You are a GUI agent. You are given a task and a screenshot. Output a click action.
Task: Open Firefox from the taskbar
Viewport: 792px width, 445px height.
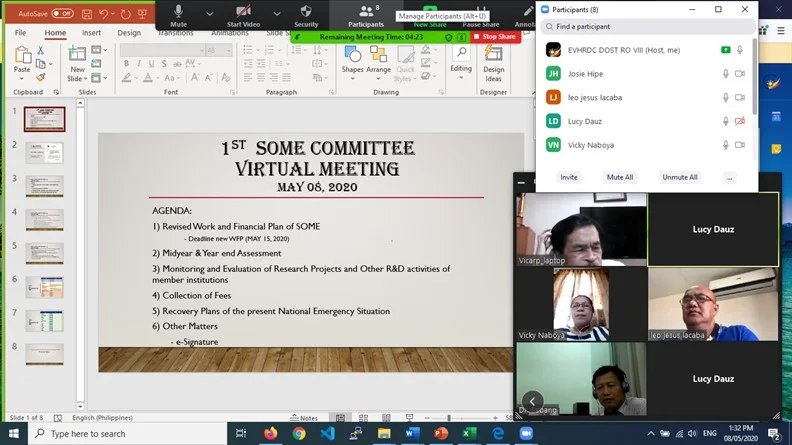271,433
